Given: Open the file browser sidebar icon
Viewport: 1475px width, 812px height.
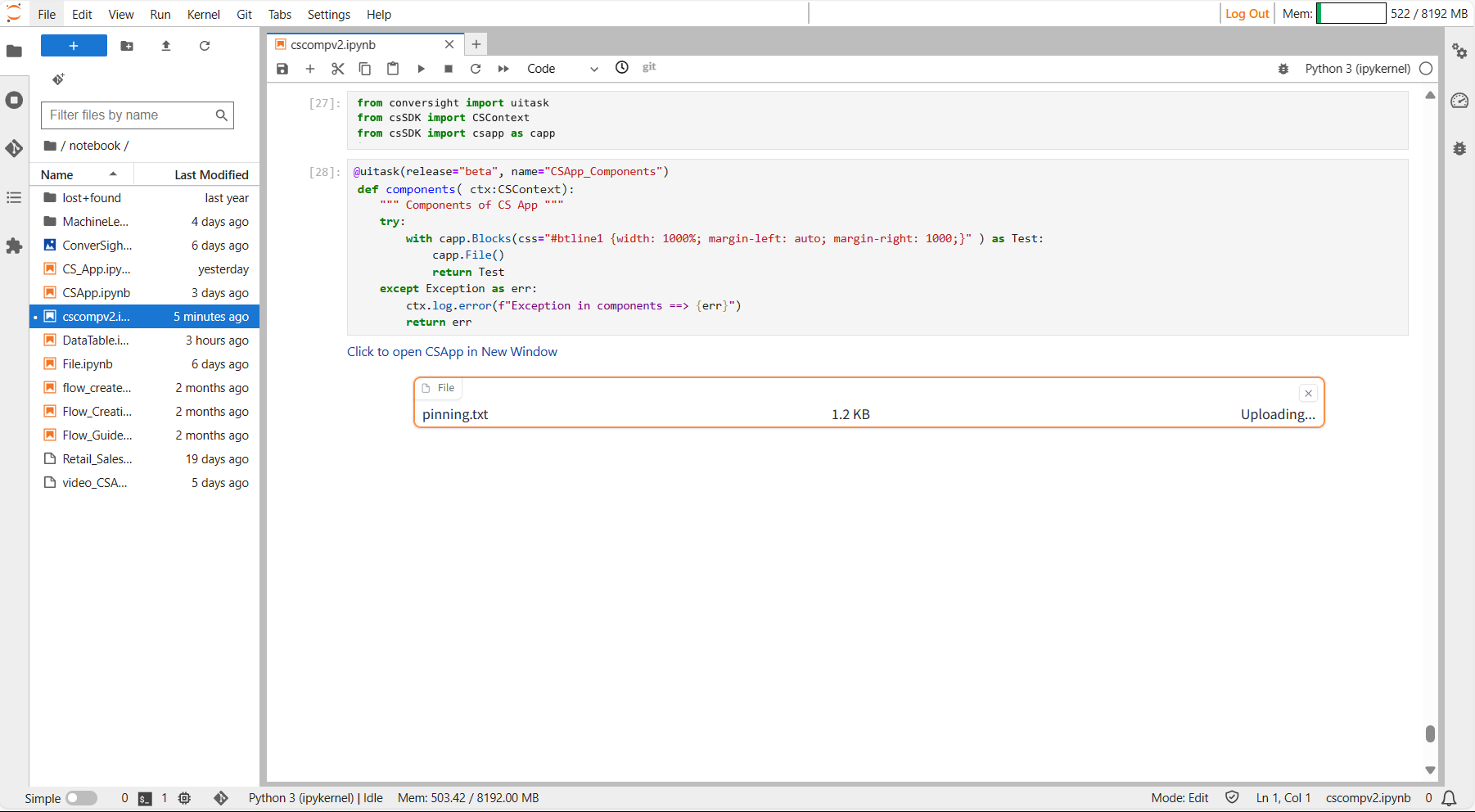Looking at the screenshot, I should click(14, 51).
